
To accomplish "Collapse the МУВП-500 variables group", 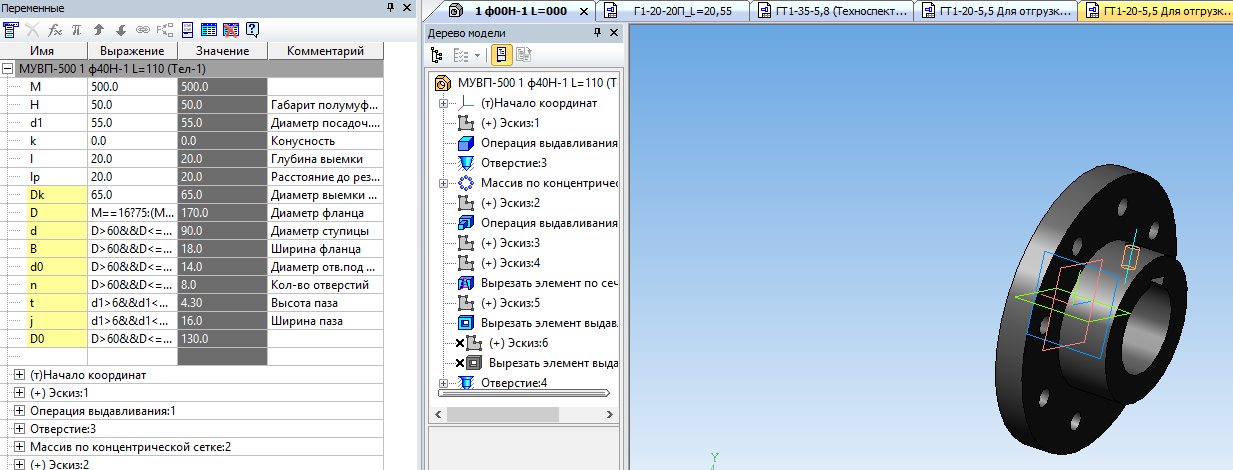I will [x=9, y=69].
